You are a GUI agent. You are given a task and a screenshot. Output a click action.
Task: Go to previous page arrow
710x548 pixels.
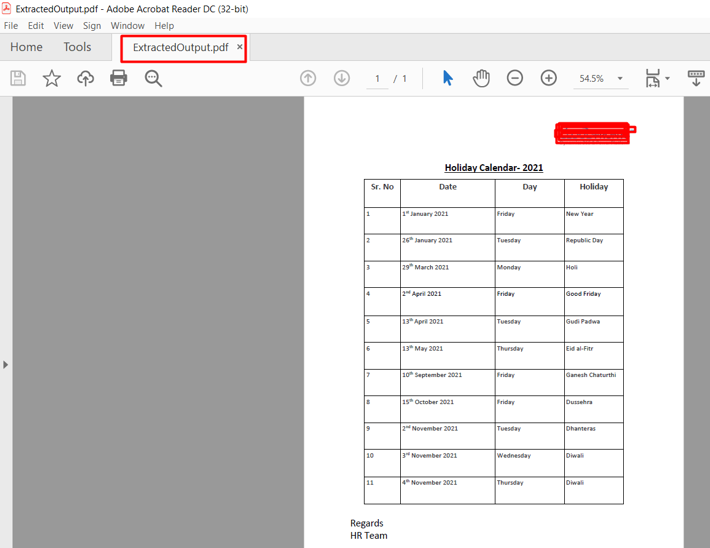(x=308, y=78)
